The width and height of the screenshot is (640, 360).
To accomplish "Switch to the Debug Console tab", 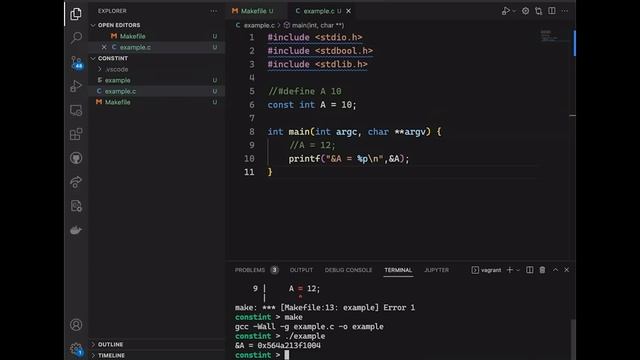I will [348, 270].
